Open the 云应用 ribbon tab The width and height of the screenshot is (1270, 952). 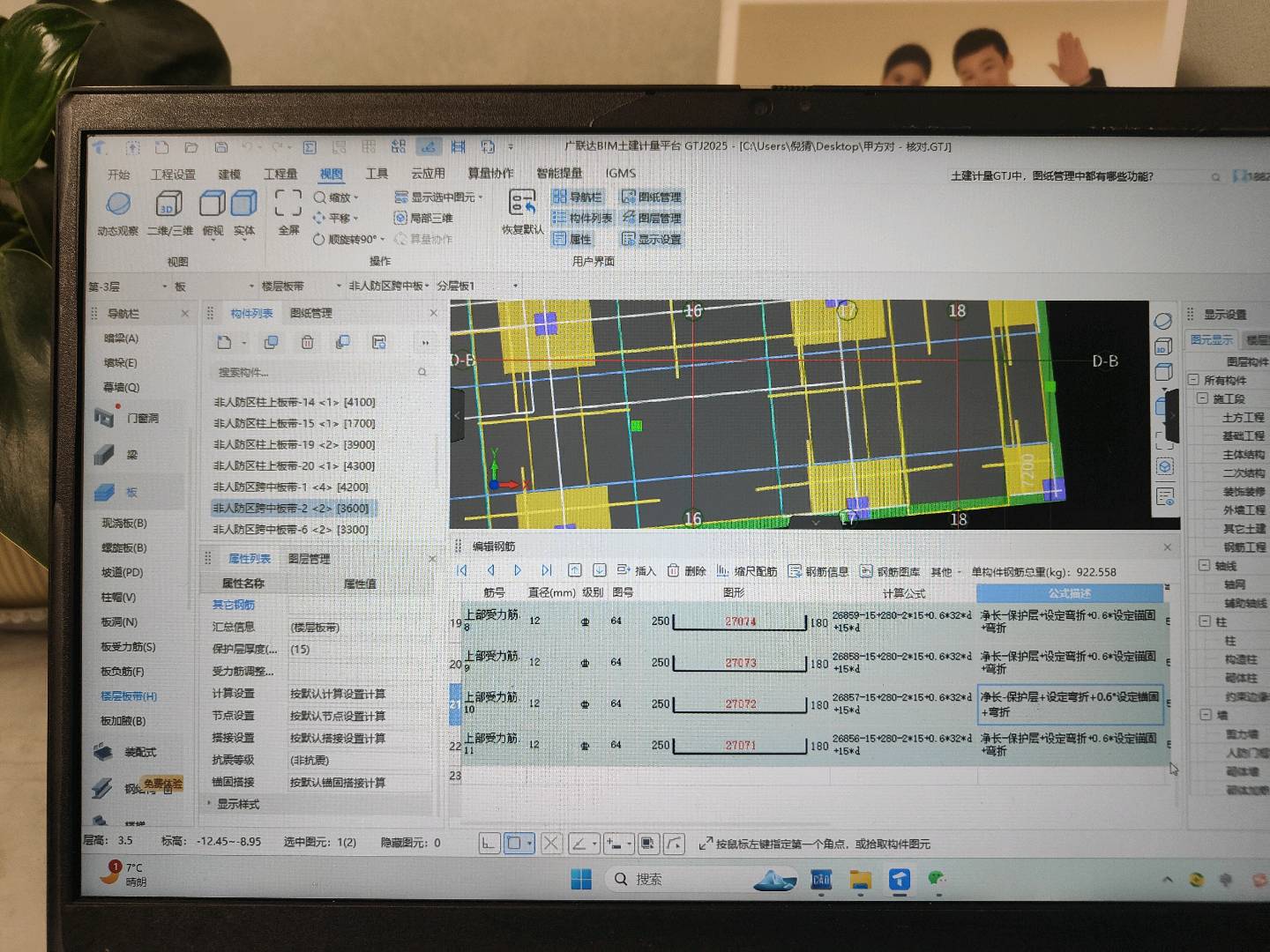tap(428, 174)
